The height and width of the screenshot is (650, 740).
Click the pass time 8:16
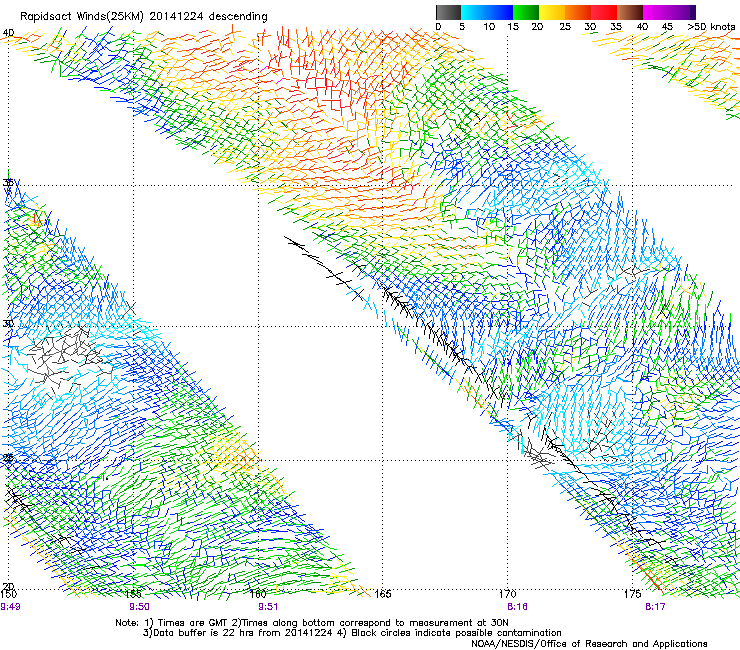[x=517, y=607]
